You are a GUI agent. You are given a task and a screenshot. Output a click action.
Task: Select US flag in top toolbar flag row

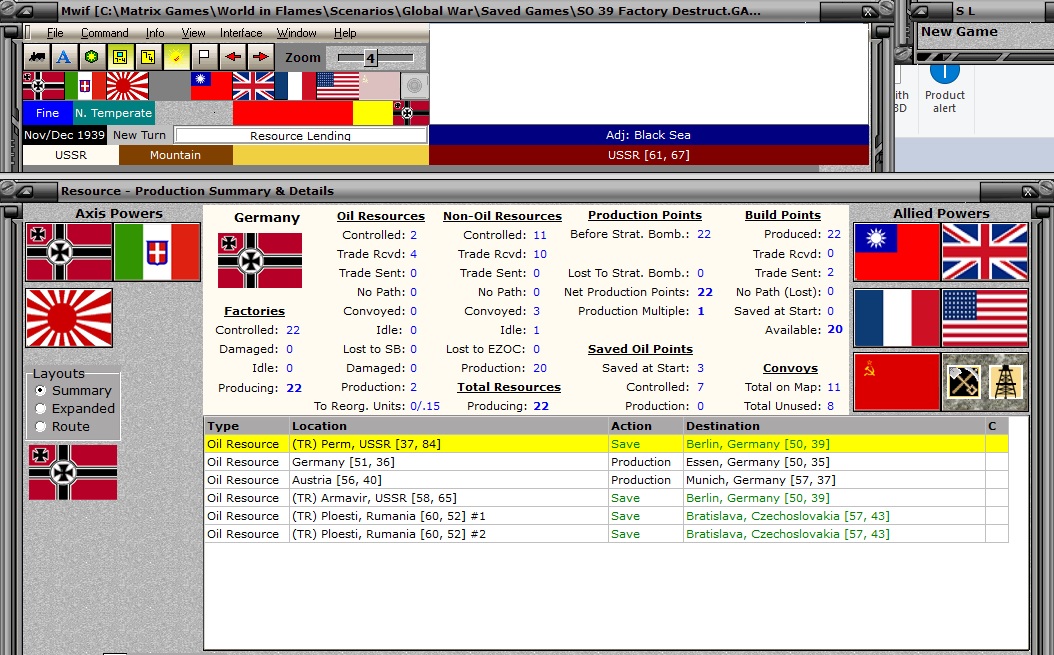[x=337, y=86]
